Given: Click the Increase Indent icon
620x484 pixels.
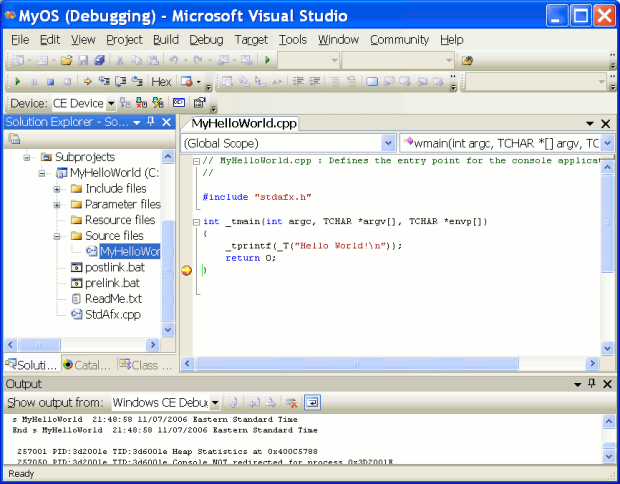Looking at the screenshot, I should click(x=314, y=81).
